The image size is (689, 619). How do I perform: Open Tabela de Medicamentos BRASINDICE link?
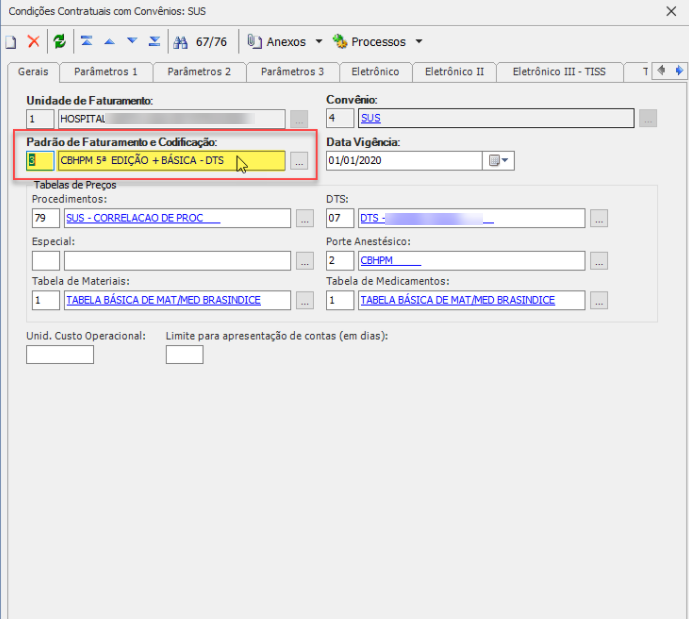[458, 300]
